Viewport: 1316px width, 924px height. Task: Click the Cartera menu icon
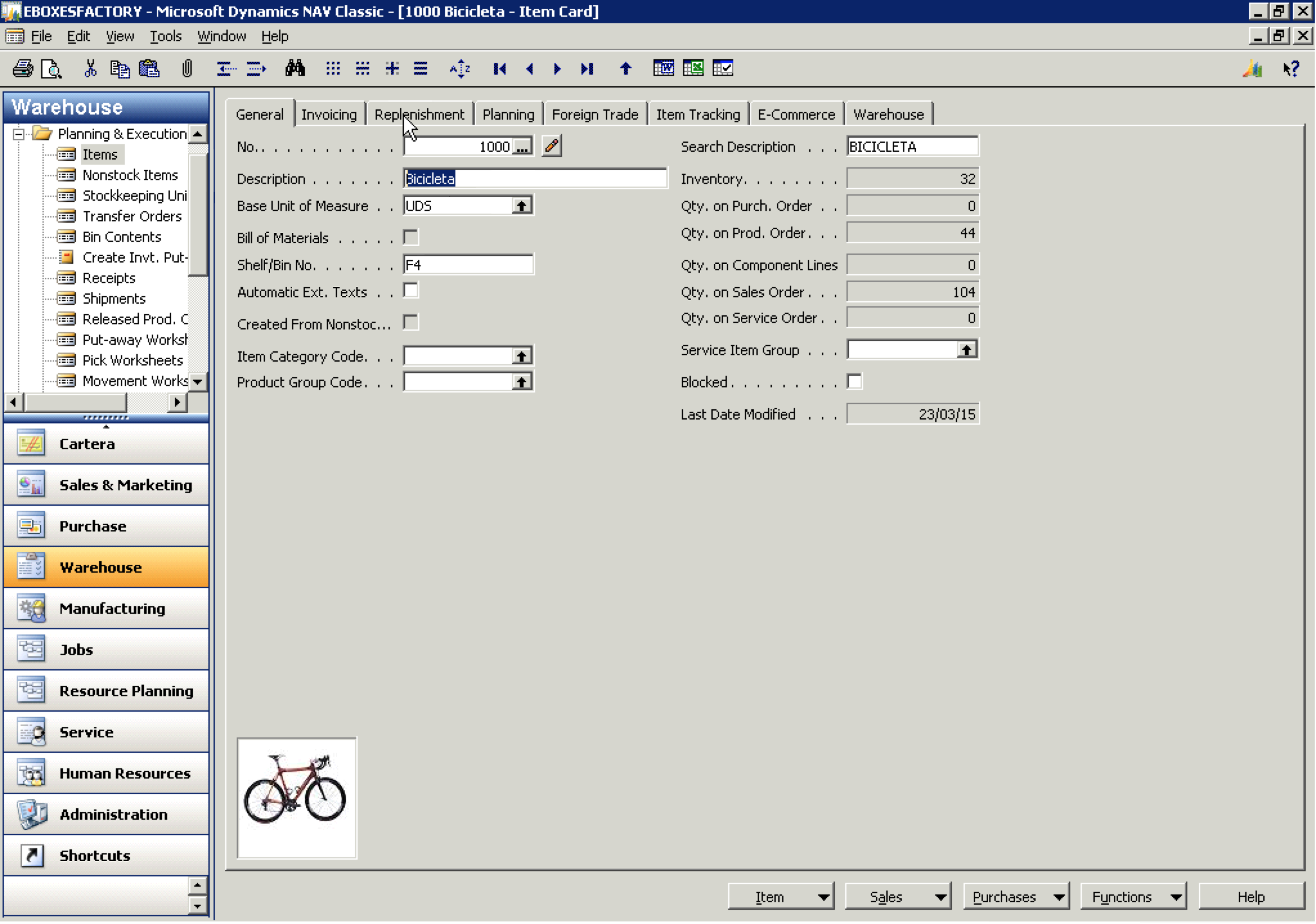(x=30, y=443)
